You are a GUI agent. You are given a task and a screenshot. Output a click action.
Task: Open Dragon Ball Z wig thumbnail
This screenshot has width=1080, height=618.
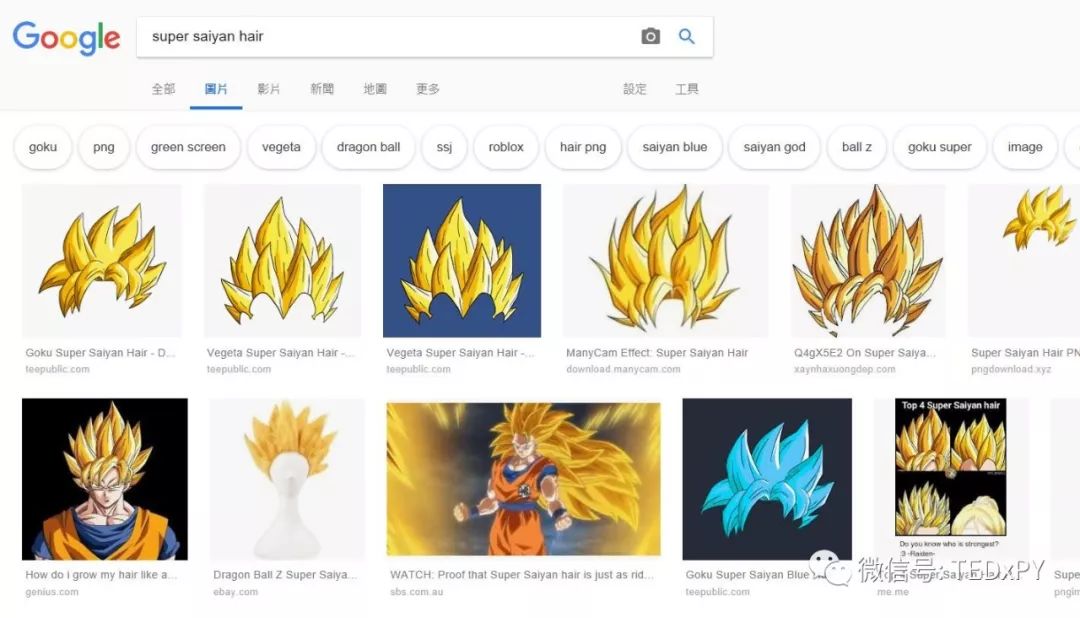(287, 479)
